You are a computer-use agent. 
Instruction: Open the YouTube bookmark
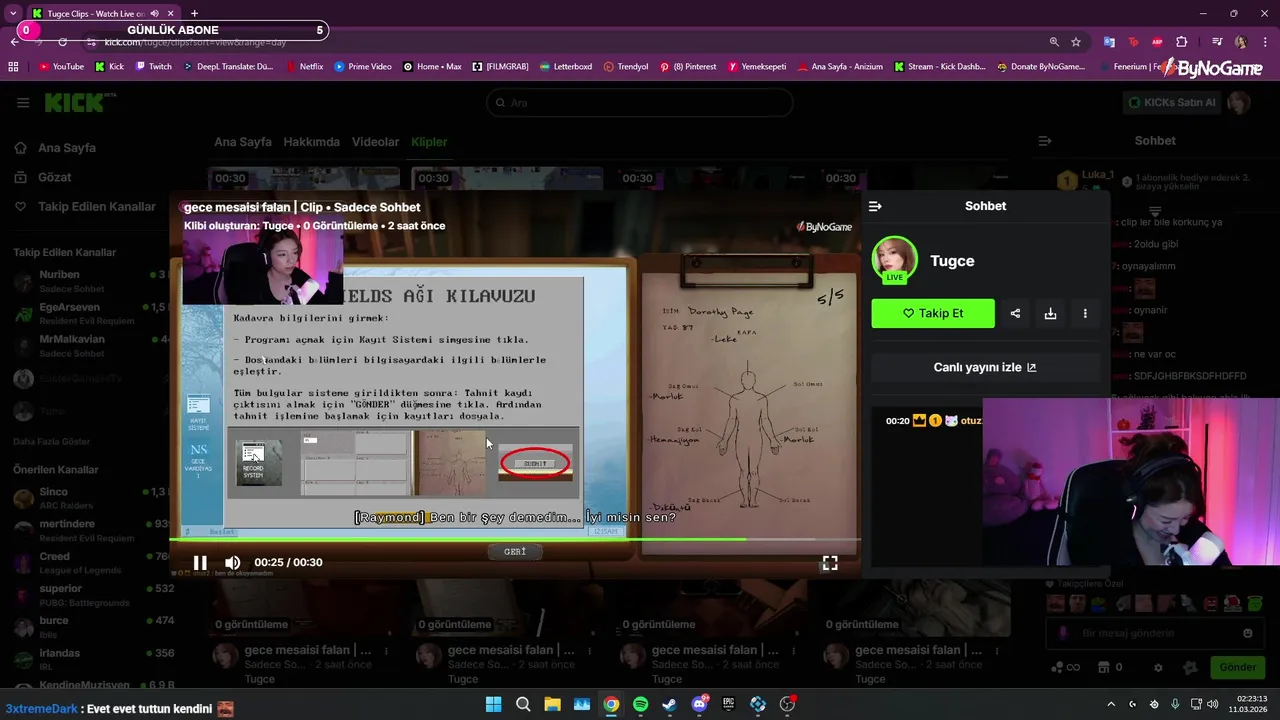(x=61, y=67)
